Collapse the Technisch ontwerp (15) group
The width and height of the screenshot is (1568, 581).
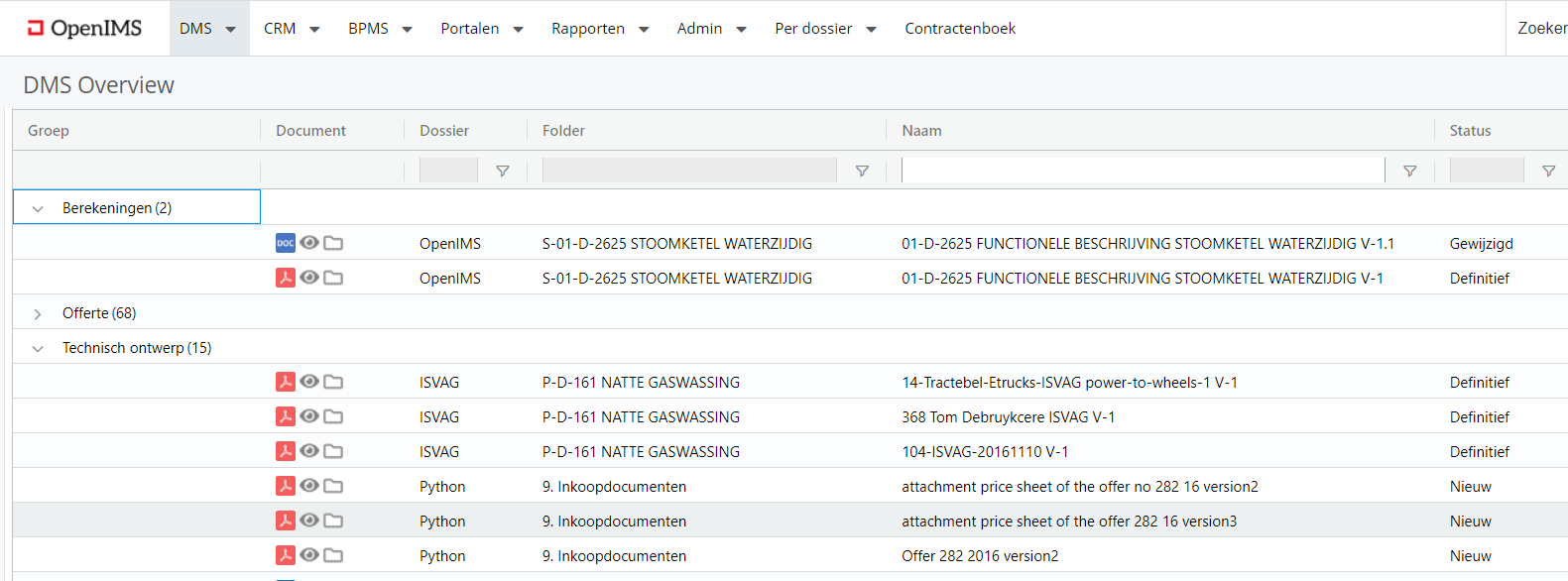tap(38, 349)
